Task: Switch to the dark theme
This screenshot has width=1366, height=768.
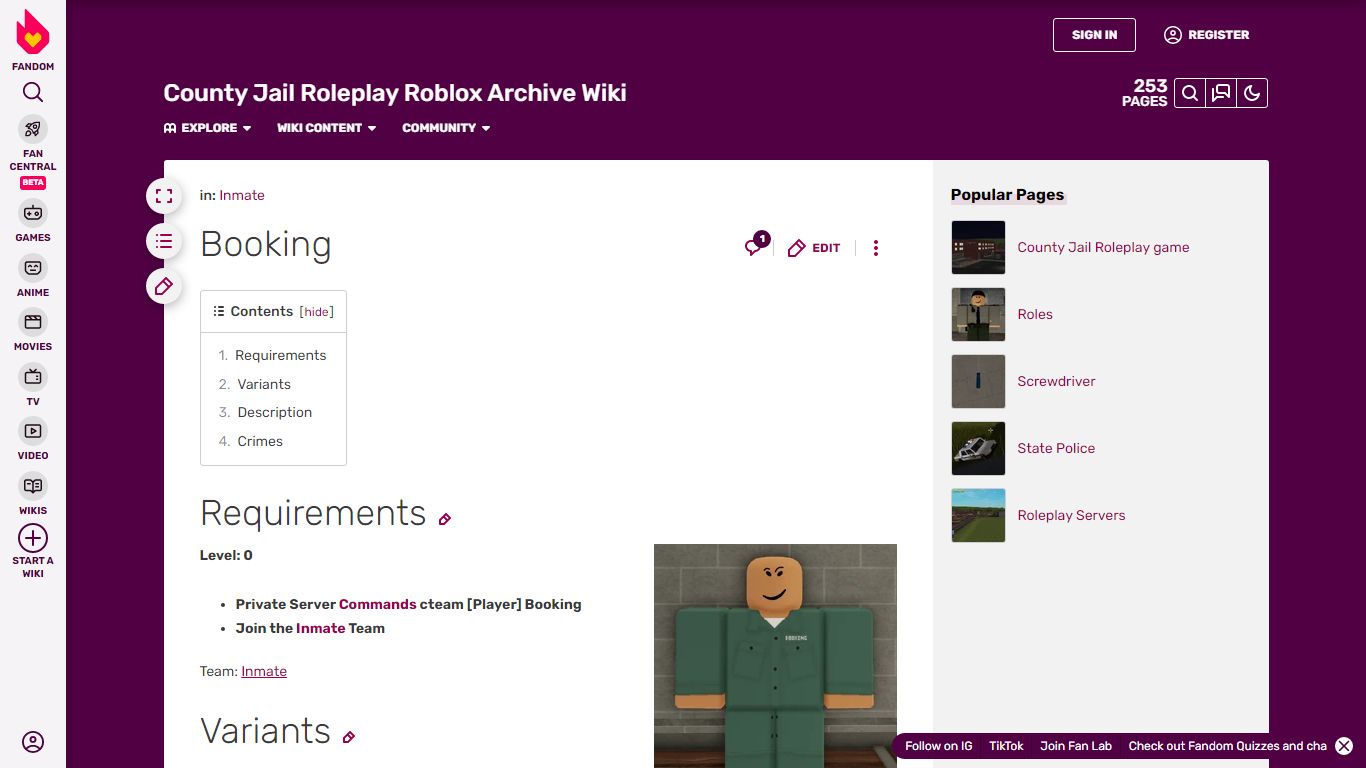Action: 1252,93
